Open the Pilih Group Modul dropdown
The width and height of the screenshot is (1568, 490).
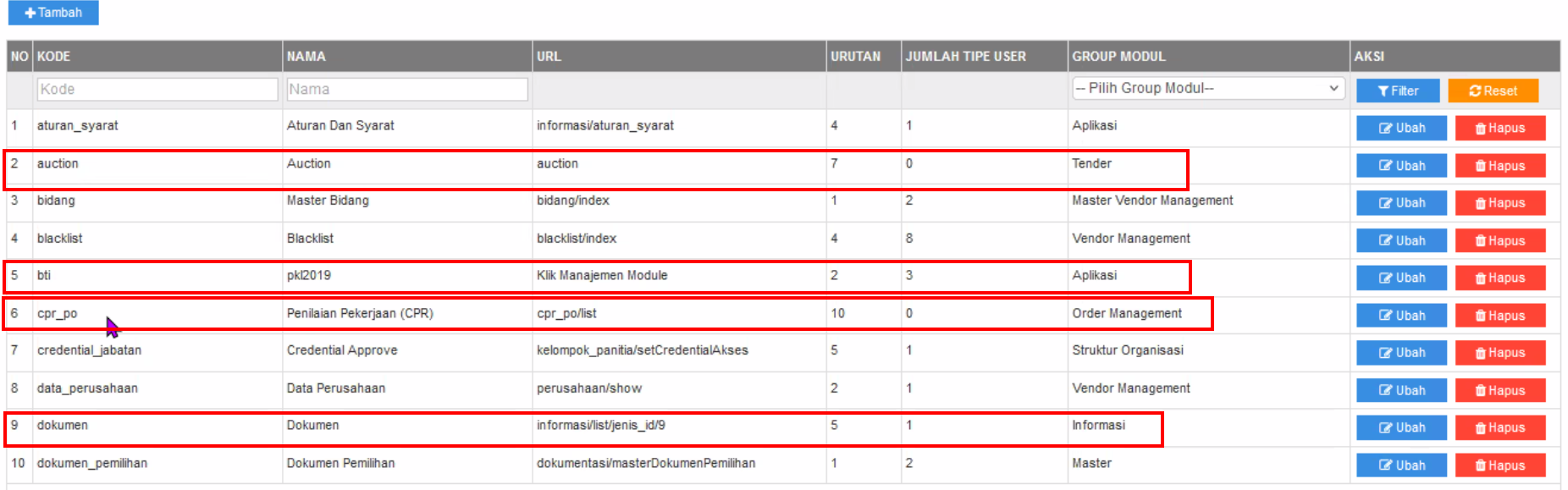(1207, 88)
